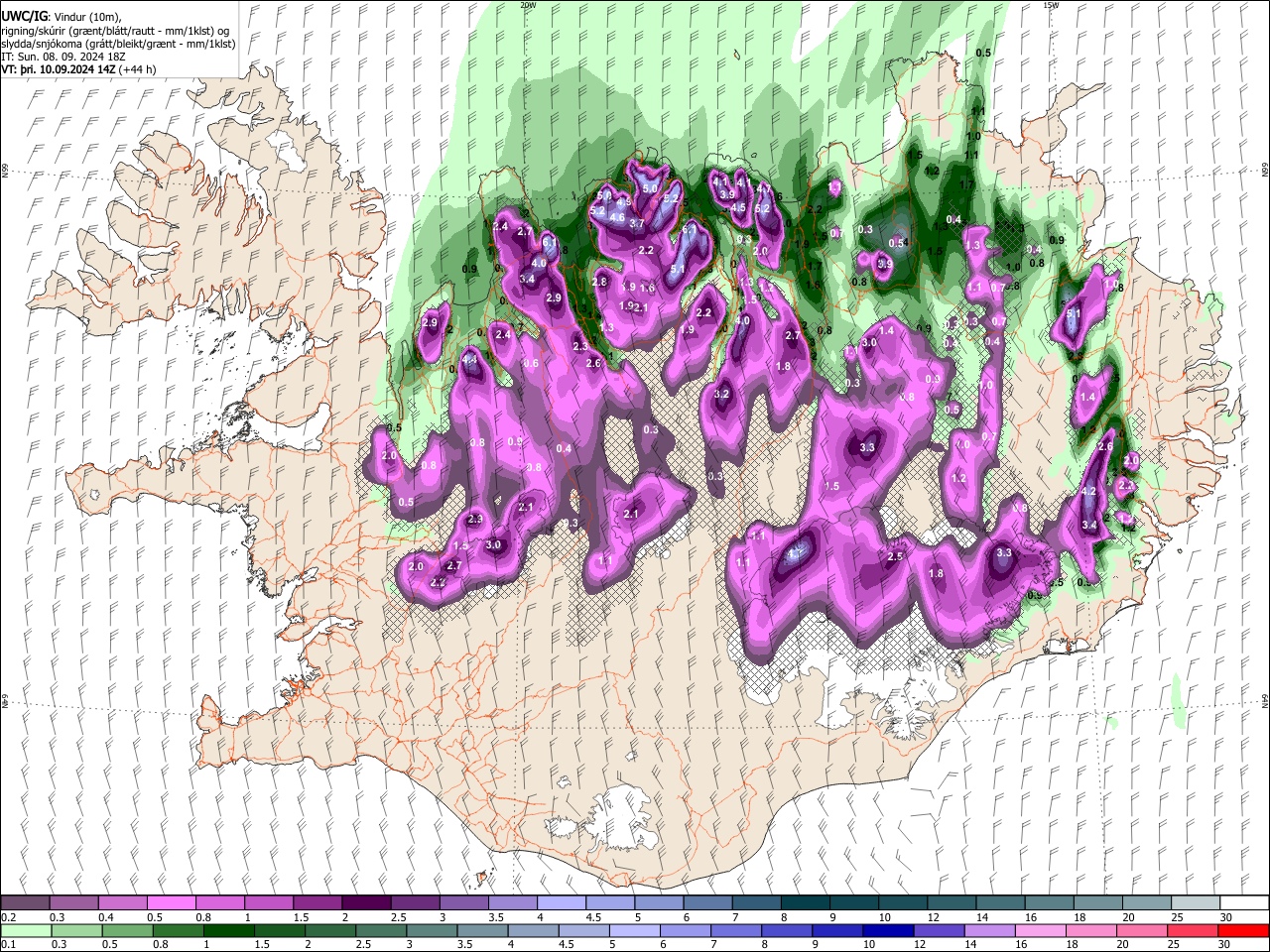Pick the 1.5 swatch in the rain scale
The image size is (1270, 952).
pos(280,930)
